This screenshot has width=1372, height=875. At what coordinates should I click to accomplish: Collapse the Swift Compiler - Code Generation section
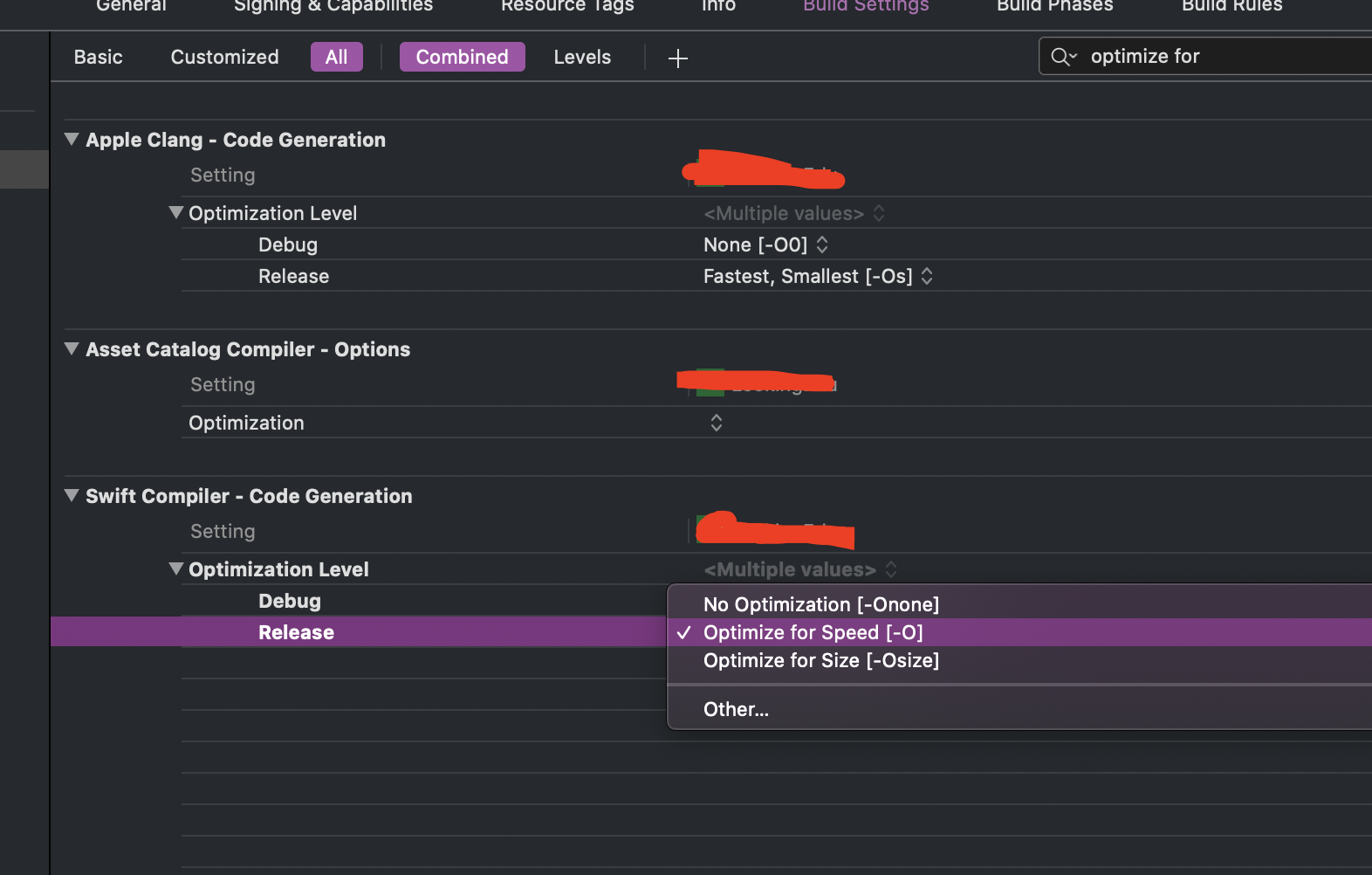[x=72, y=496]
